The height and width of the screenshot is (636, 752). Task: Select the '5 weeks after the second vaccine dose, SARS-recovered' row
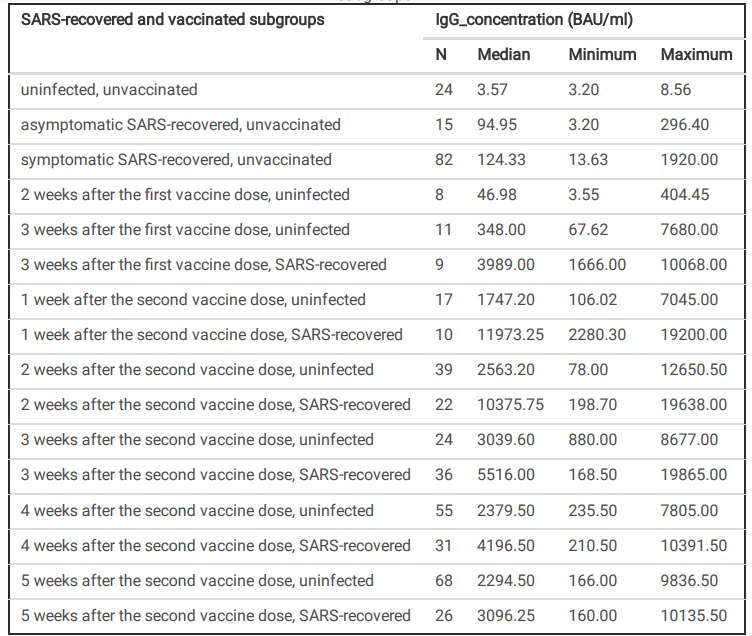[215, 615]
